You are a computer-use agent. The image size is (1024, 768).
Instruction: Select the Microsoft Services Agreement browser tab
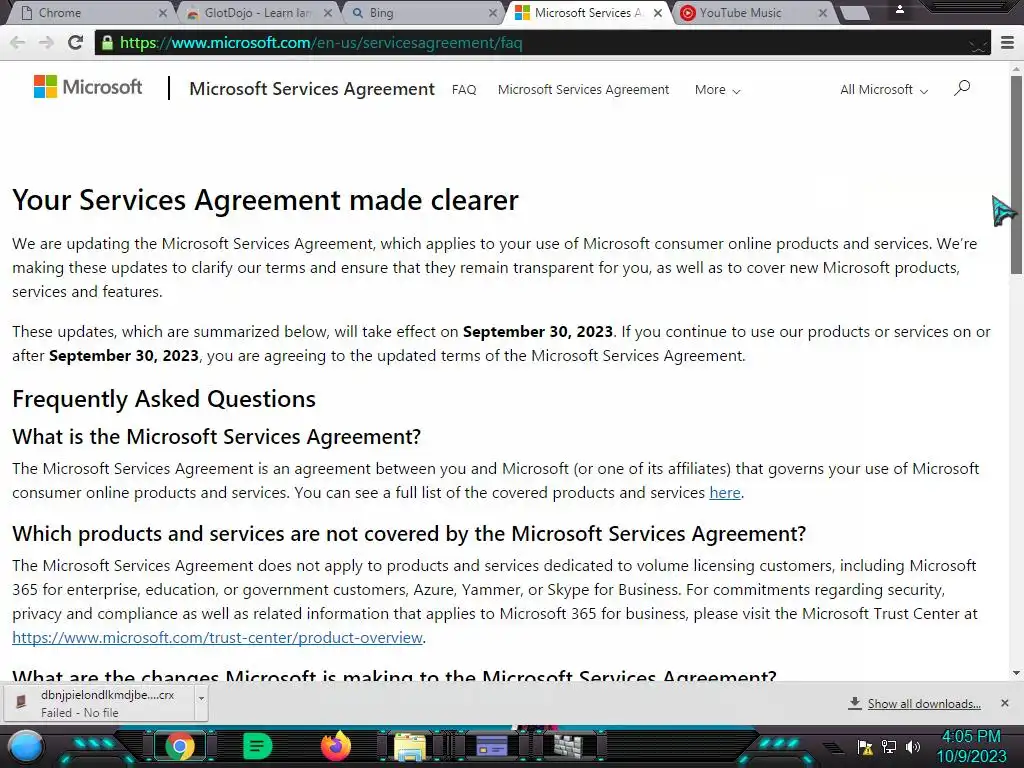coord(588,13)
